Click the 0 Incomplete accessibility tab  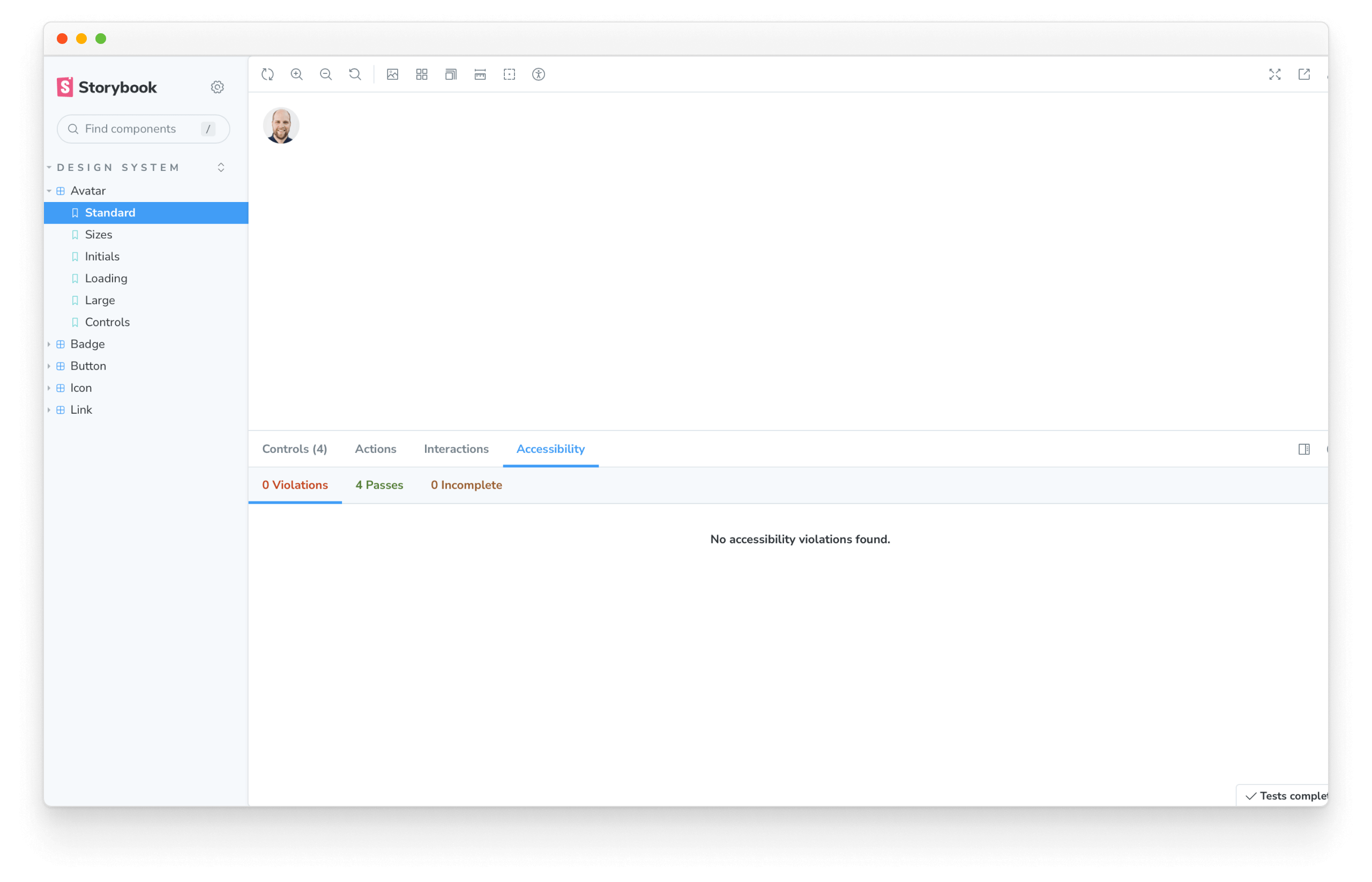pyautogui.click(x=466, y=485)
